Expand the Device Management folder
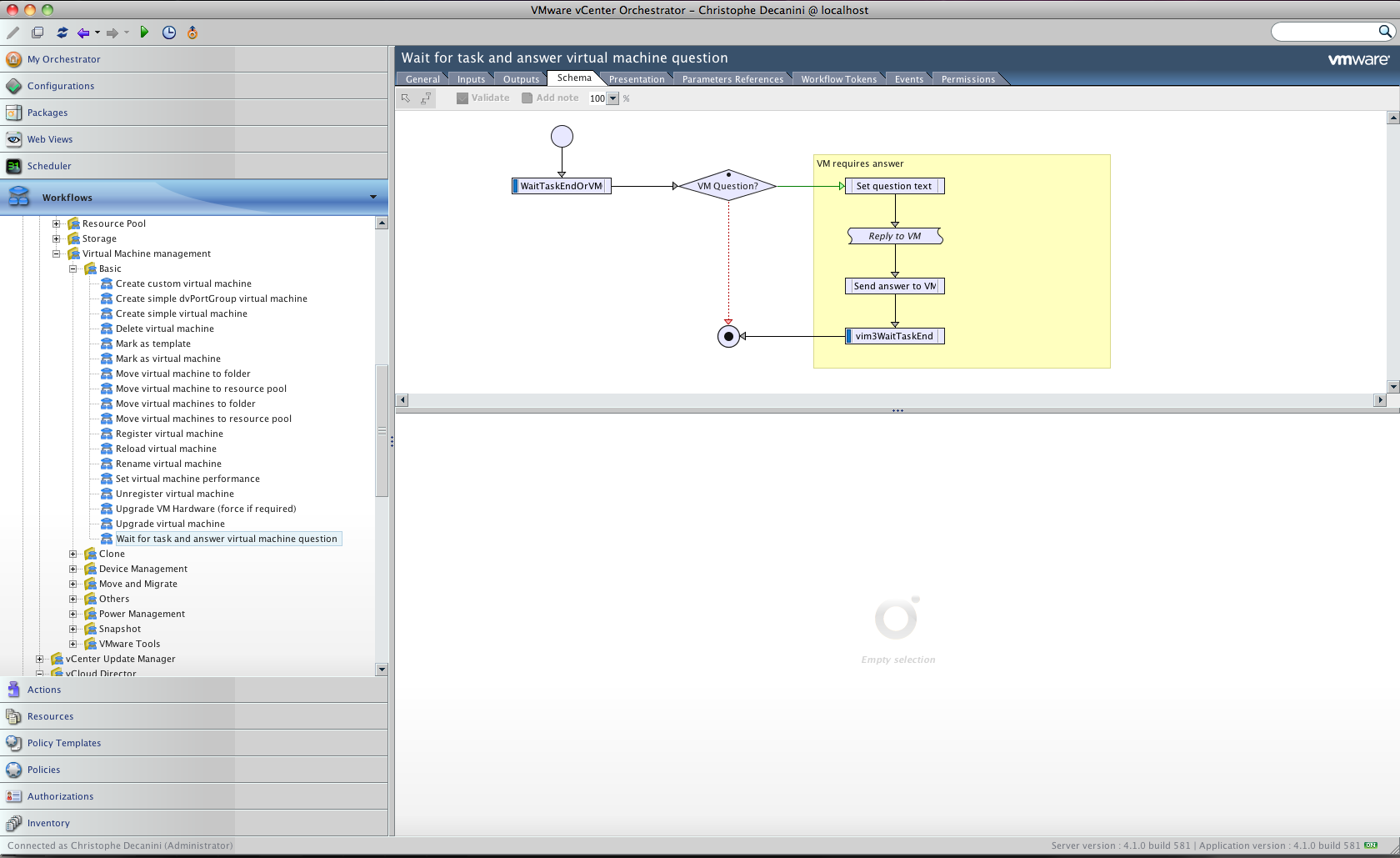 point(73,569)
